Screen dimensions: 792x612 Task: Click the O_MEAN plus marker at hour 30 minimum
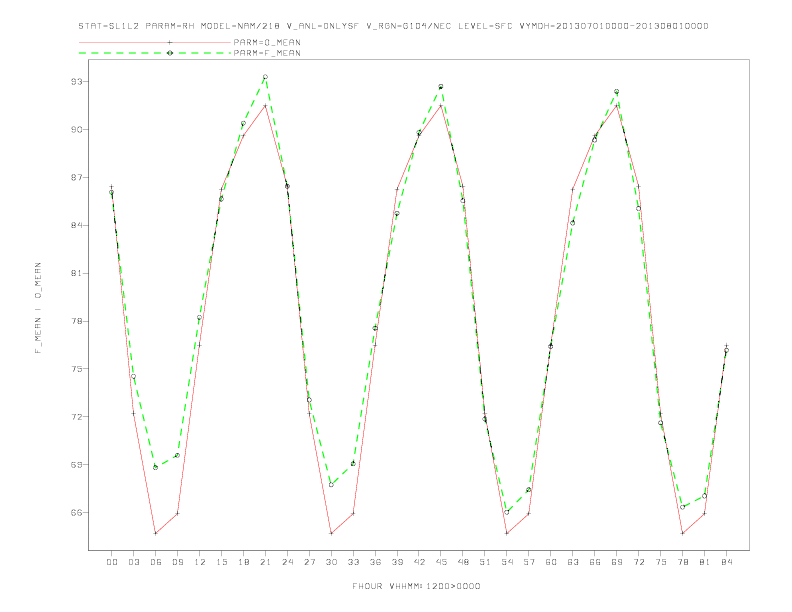click(x=331, y=533)
